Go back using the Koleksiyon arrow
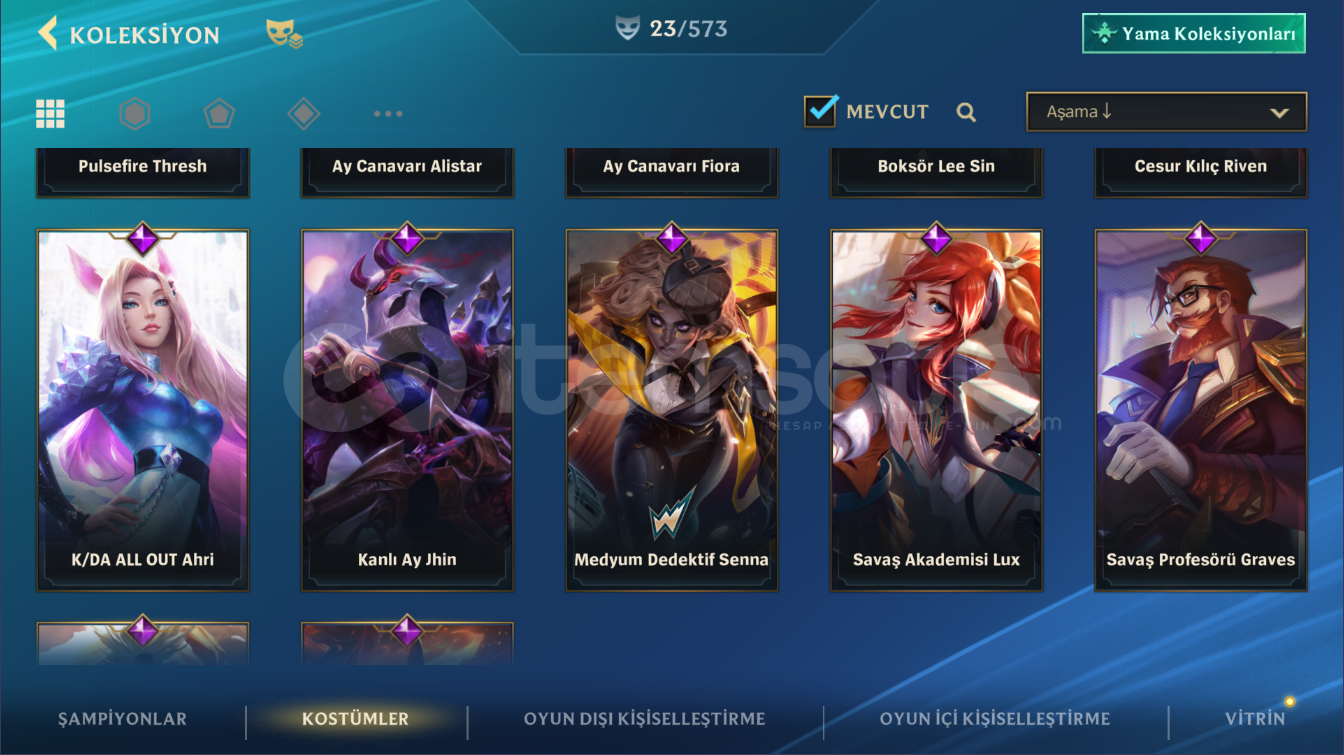 point(48,33)
